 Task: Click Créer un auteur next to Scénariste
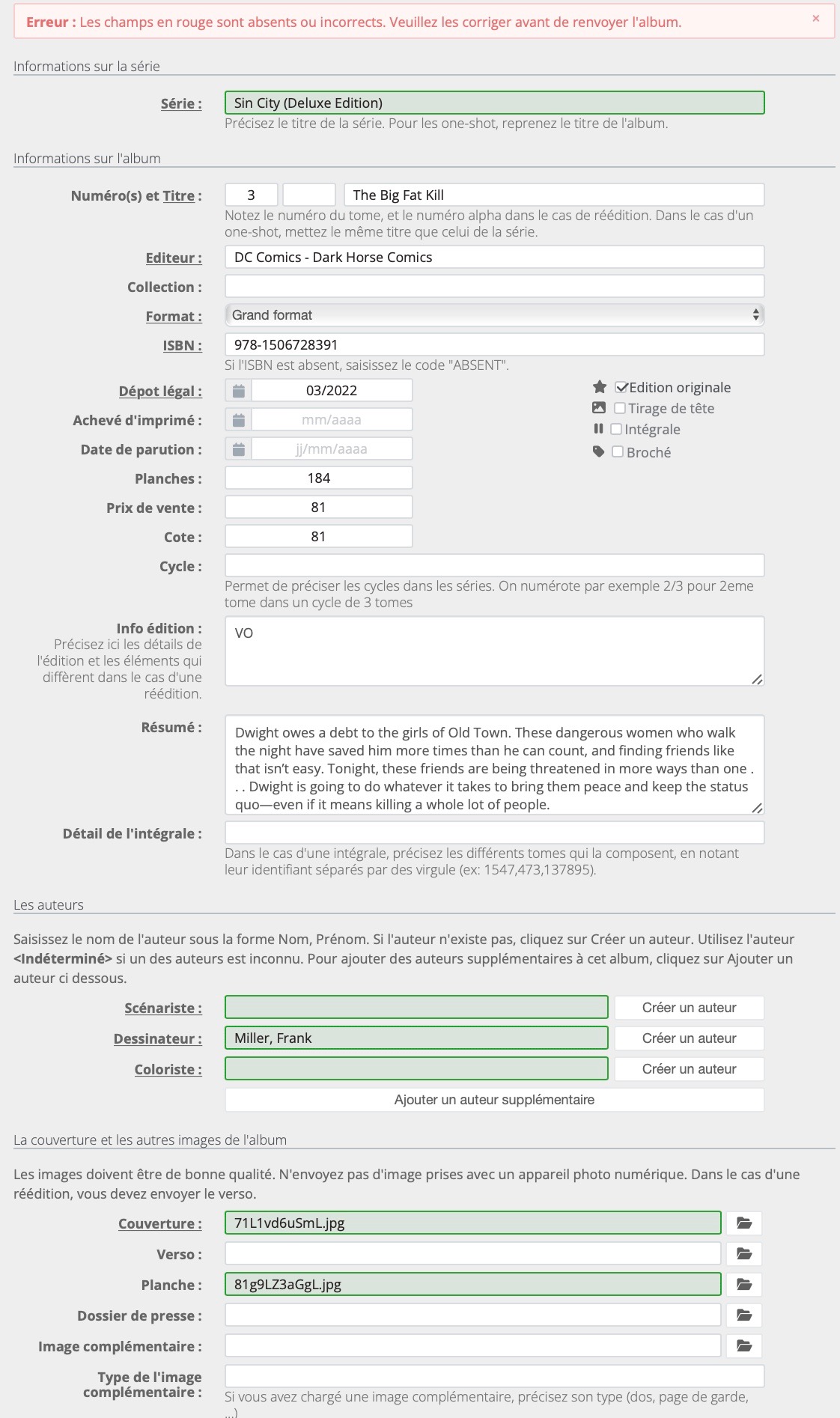pyautogui.click(x=689, y=1008)
